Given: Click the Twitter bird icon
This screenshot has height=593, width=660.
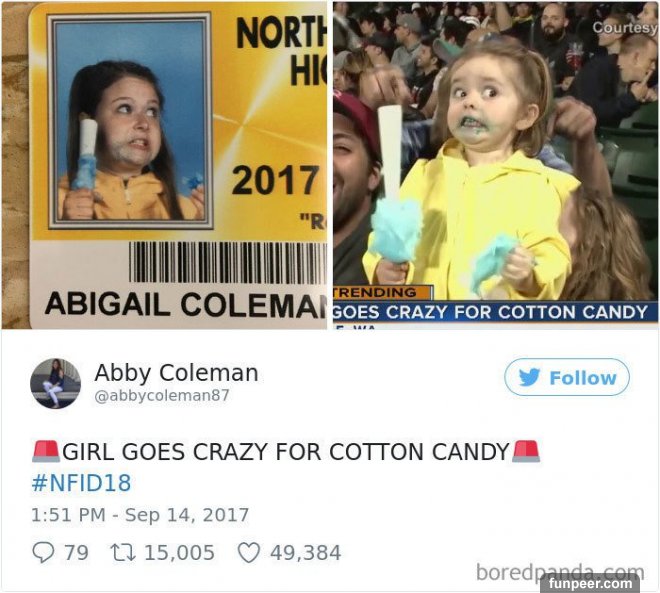Looking at the screenshot, I should tap(529, 377).
